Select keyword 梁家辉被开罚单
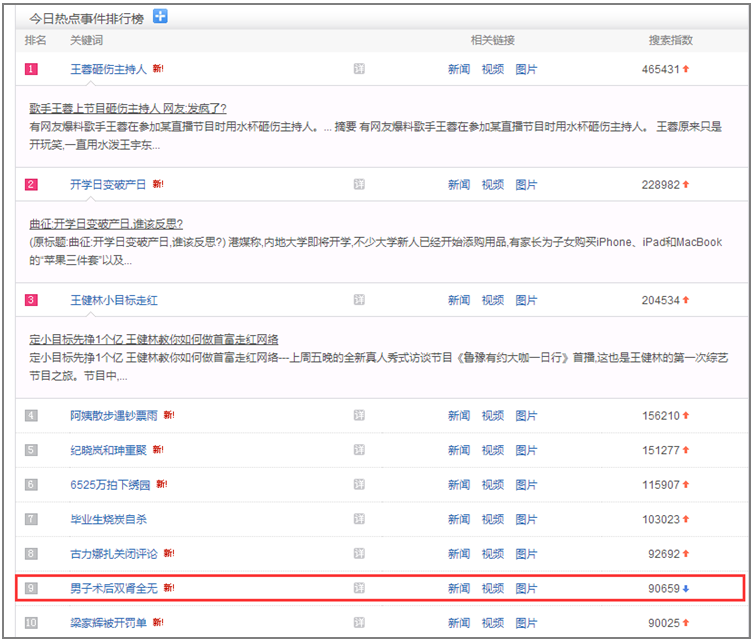 108,624
